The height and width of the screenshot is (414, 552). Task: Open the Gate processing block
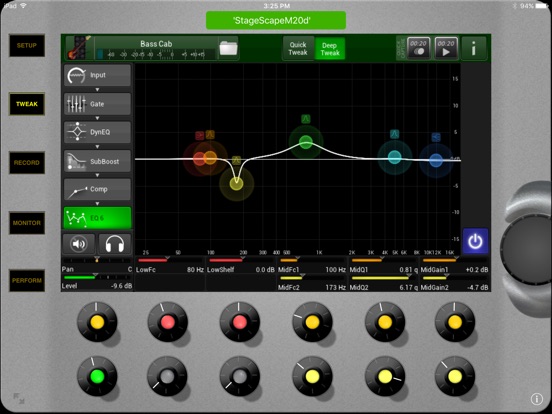click(x=98, y=104)
